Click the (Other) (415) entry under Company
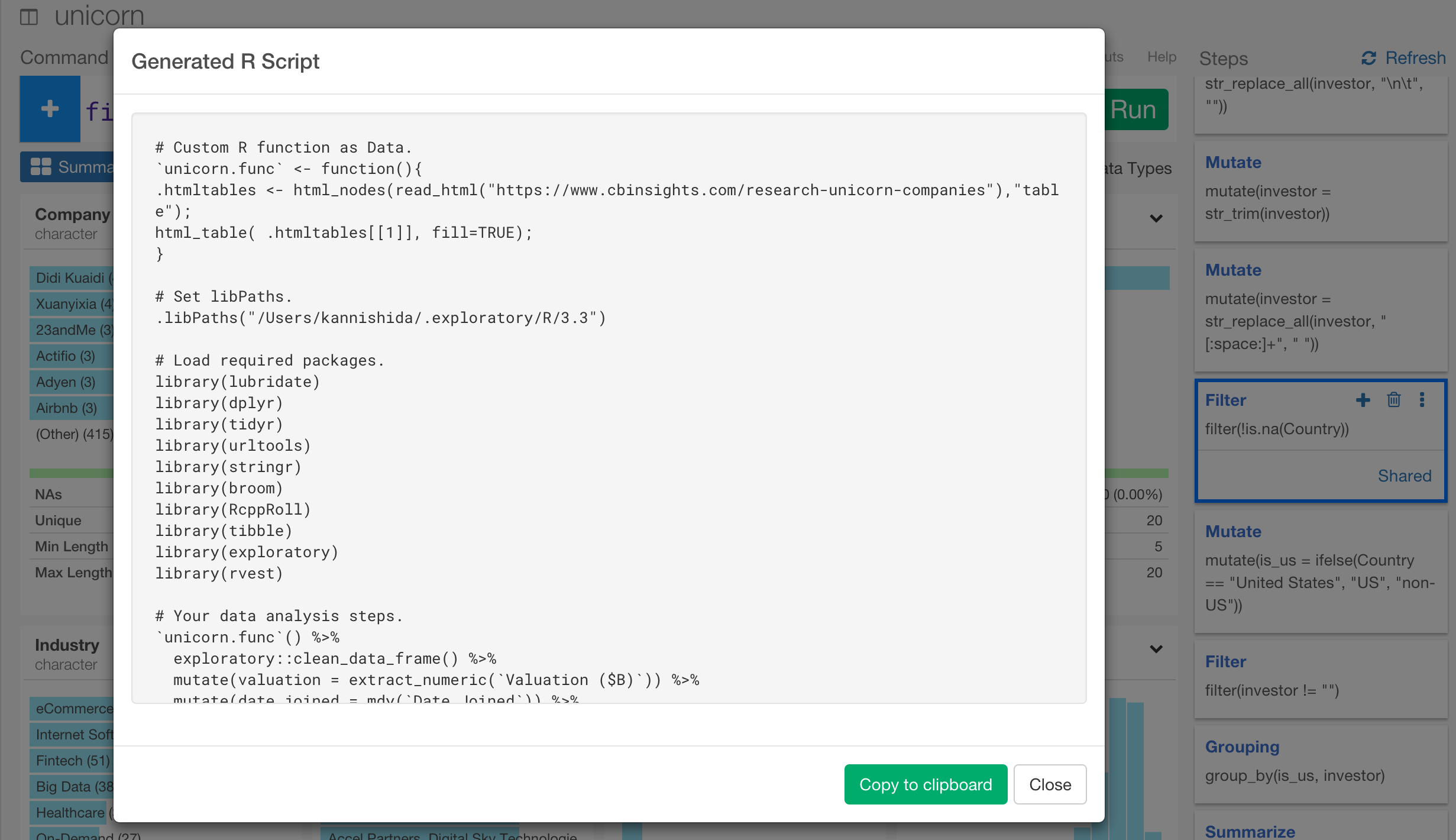This screenshot has height=840, width=1456. [71, 434]
